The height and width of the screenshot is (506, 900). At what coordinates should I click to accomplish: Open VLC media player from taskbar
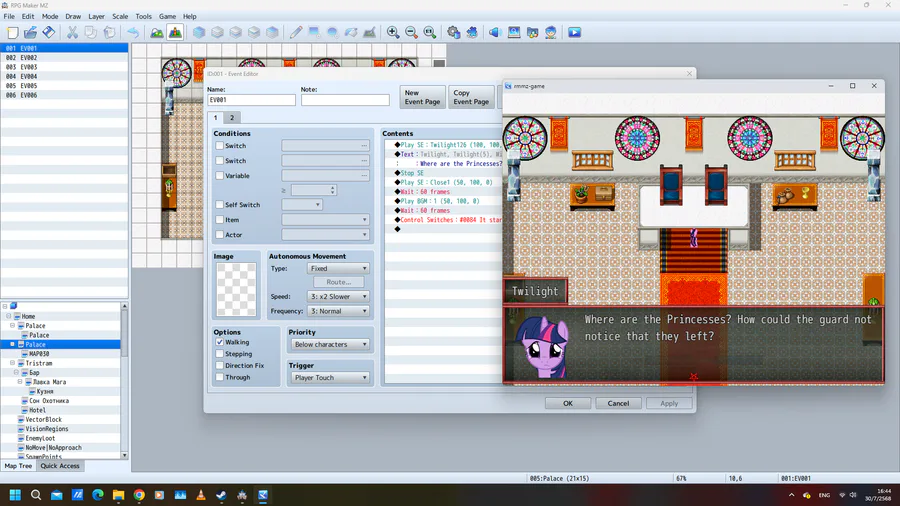pos(200,495)
